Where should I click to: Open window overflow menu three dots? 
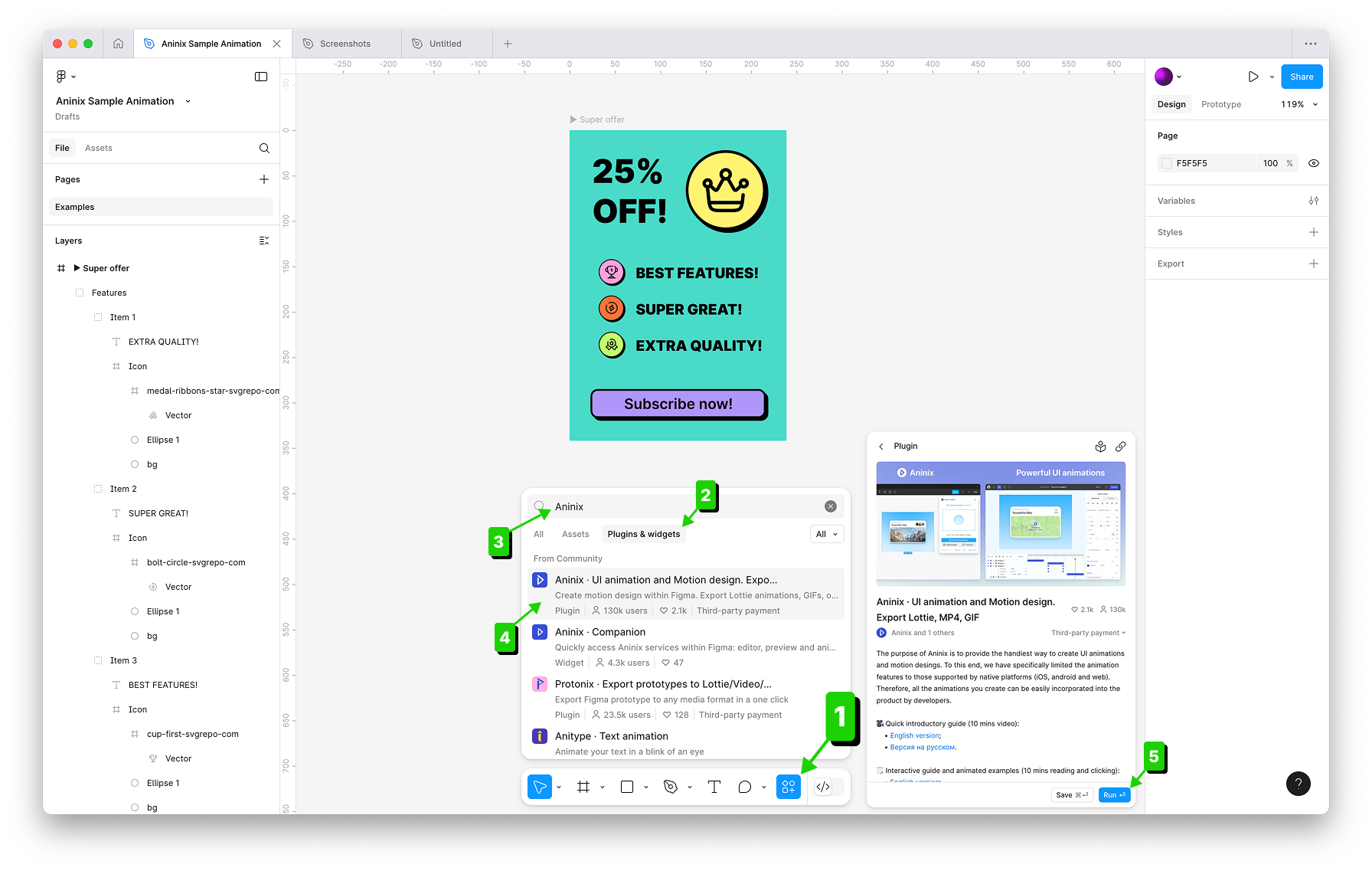[1311, 44]
